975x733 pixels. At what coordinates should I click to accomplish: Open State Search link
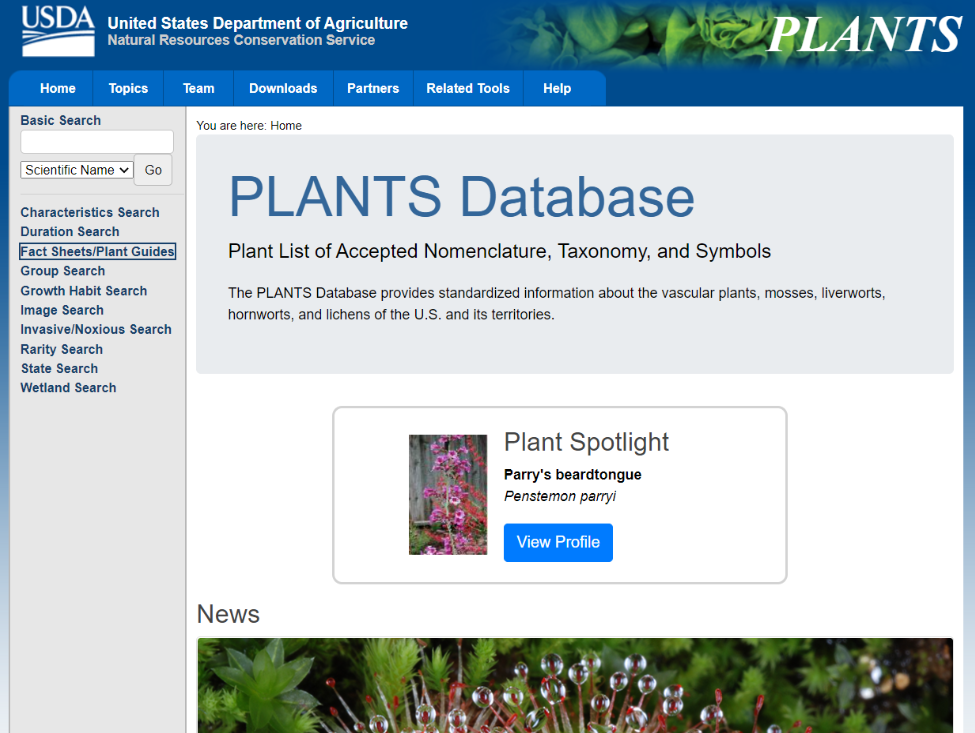point(59,369)
